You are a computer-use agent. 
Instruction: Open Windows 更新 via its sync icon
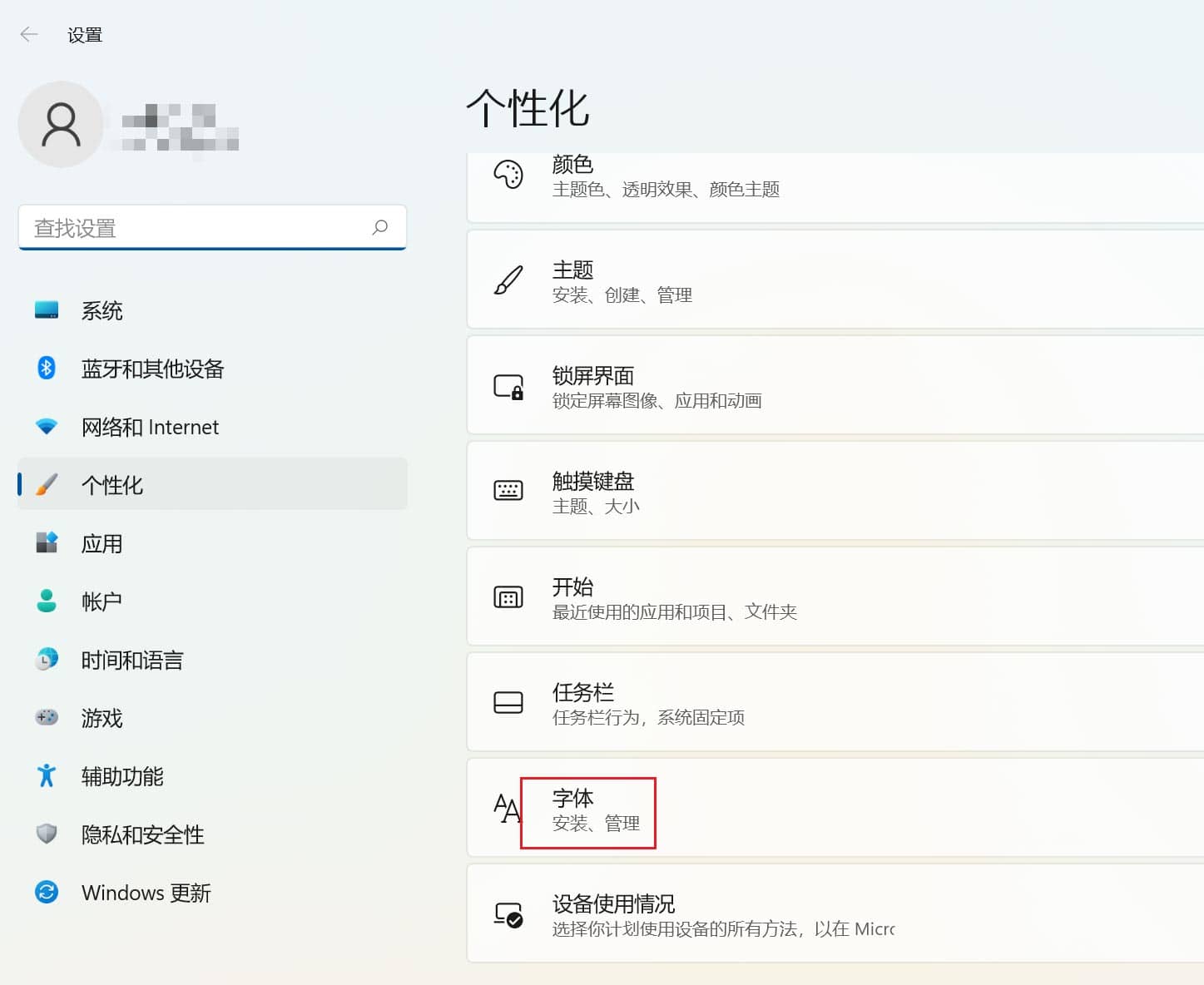(x=47, y=892)
